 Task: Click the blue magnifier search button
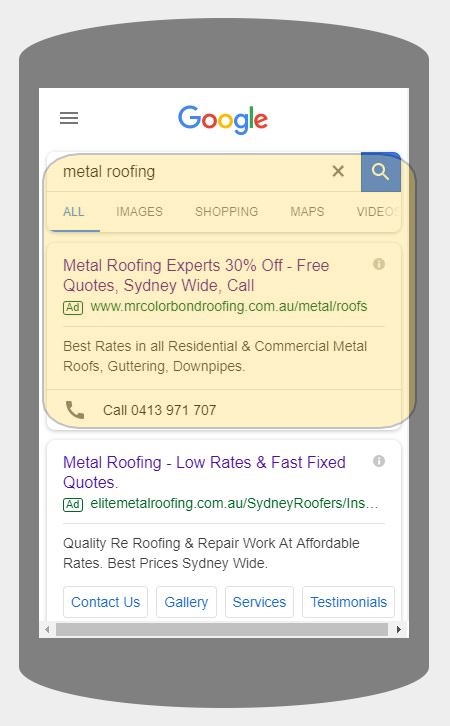pyautogui.click(x=381, y=172)
